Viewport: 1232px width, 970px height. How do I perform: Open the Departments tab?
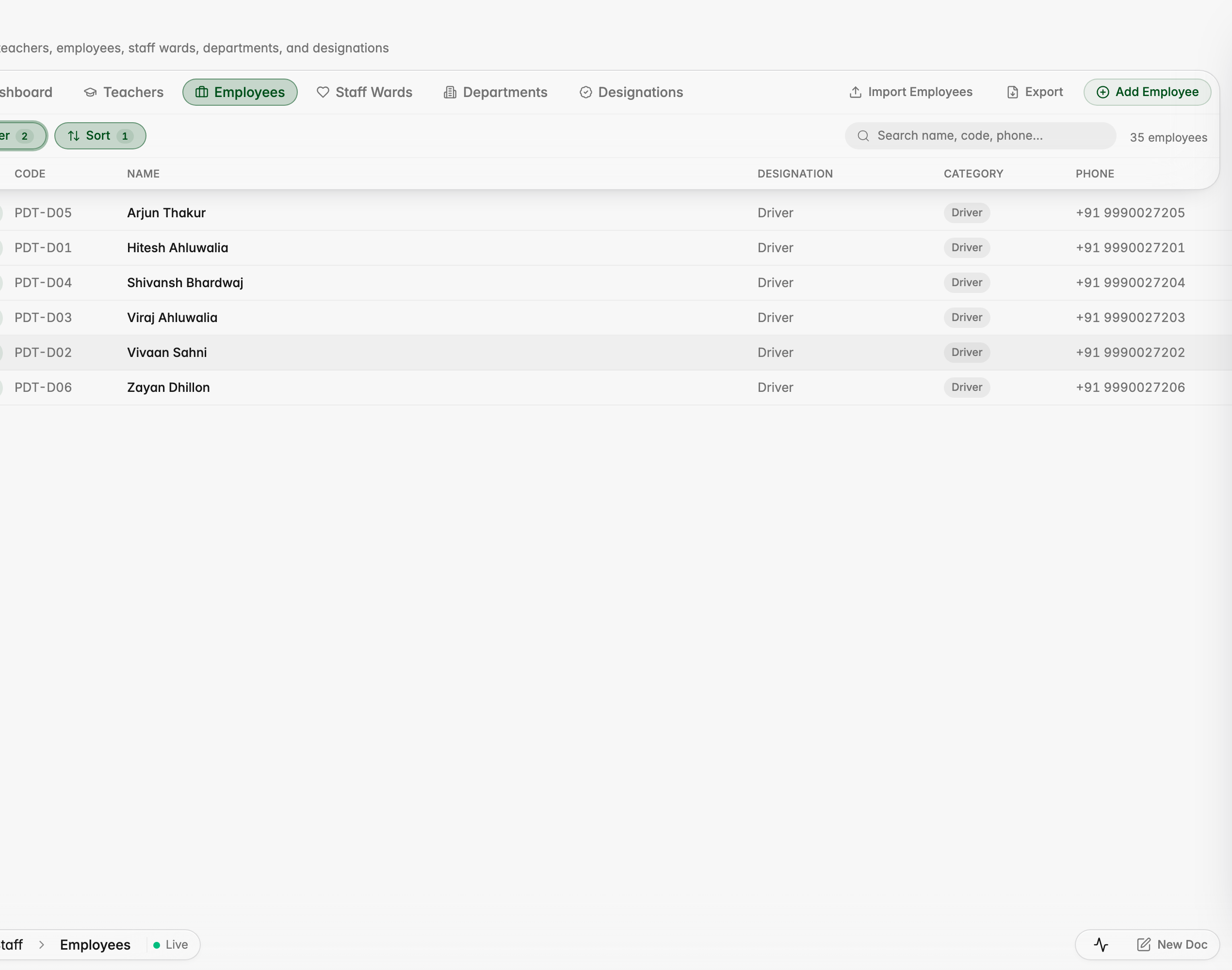[x=495, y=92]
